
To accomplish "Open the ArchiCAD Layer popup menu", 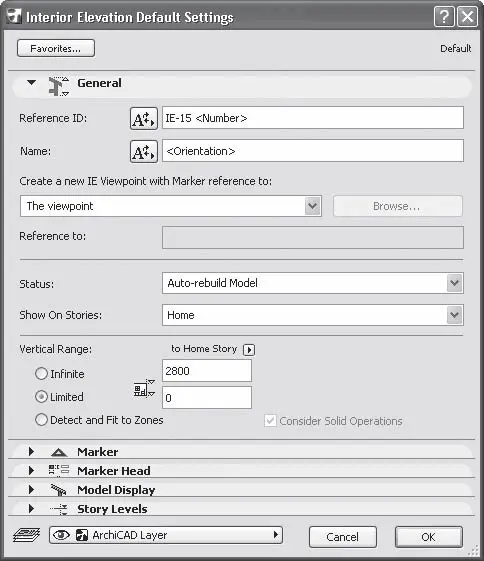I will (166, 535).
